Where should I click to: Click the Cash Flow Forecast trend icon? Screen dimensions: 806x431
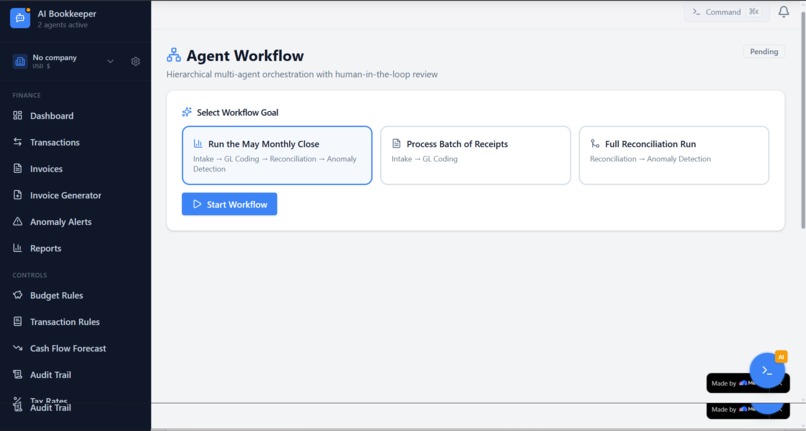[x=17, y=348]
